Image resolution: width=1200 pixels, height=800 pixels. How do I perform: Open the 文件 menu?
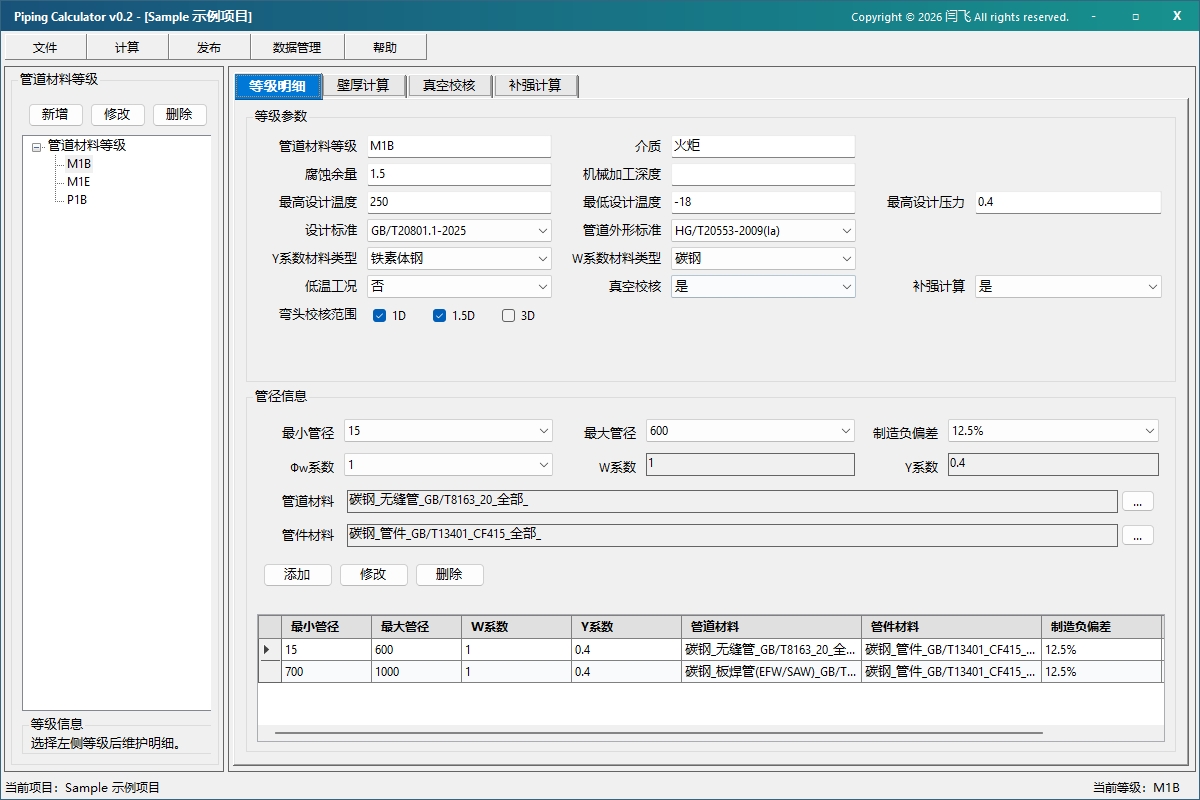(45, 47)
